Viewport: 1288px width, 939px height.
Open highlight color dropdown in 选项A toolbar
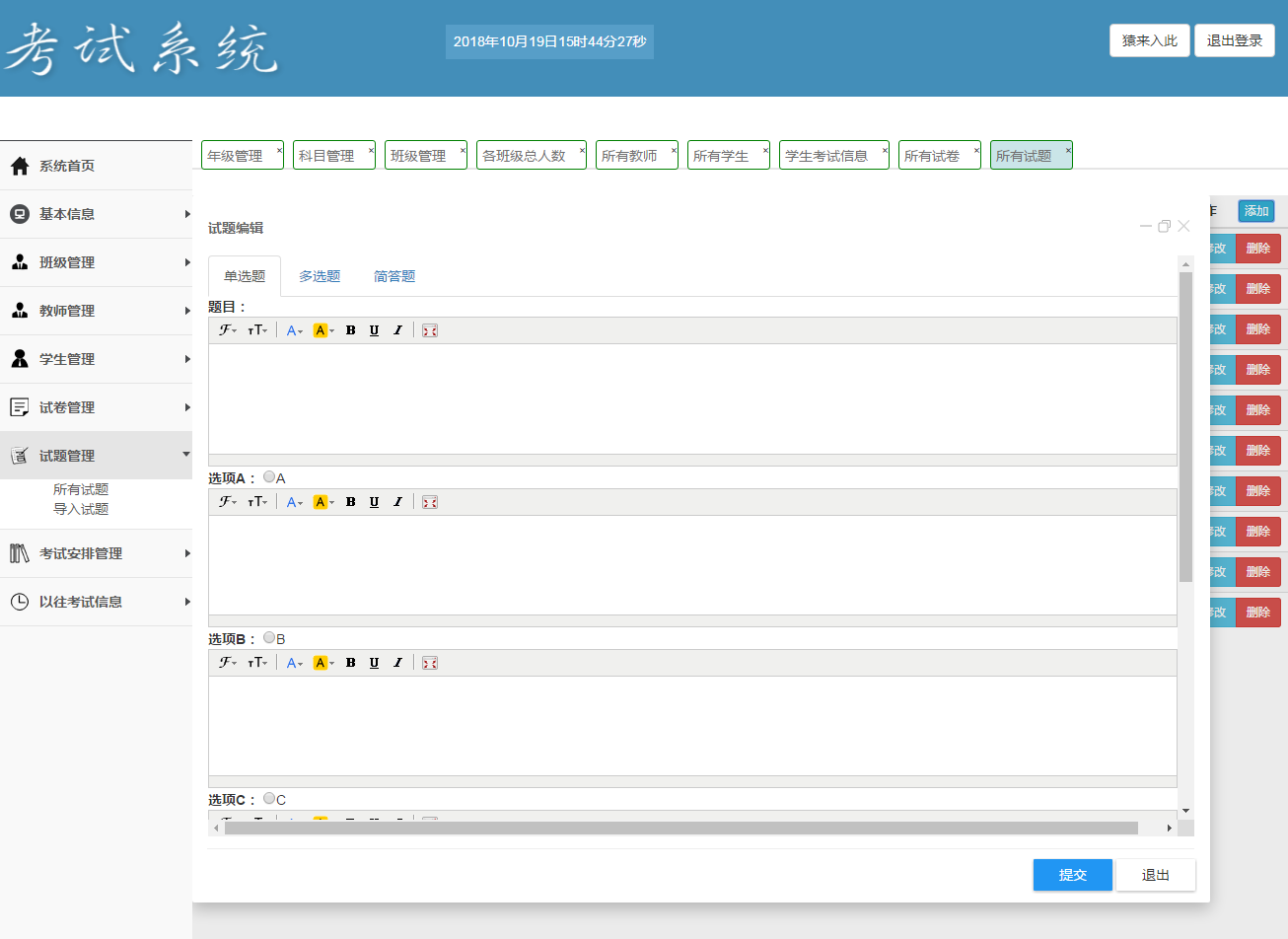tap(323, 502)
